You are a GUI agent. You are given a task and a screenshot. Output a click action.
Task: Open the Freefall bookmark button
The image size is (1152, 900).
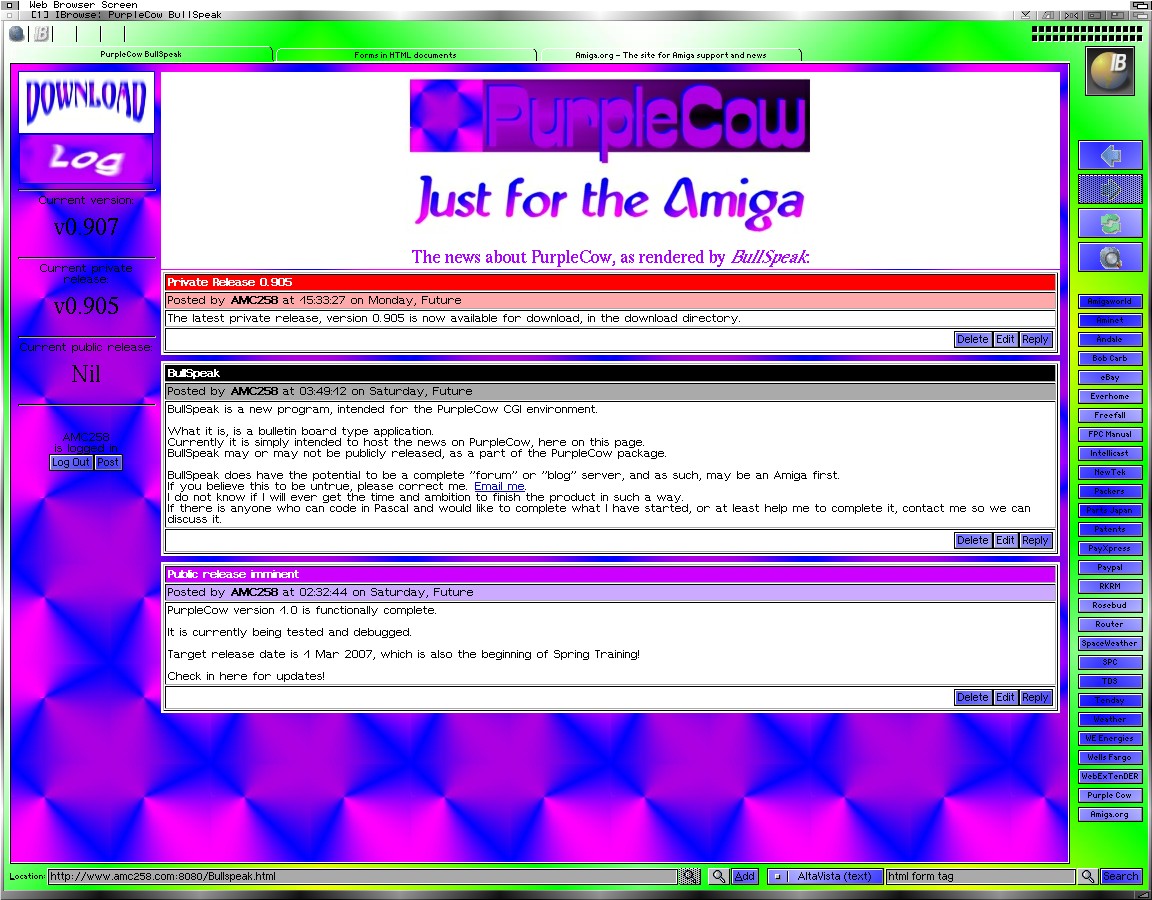1109,415
